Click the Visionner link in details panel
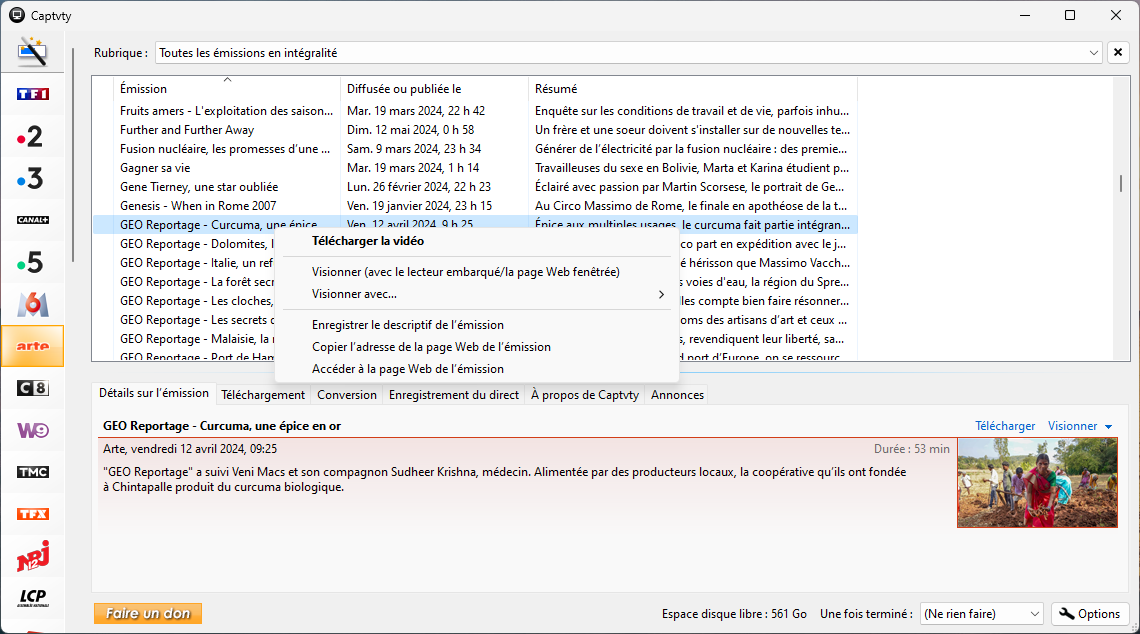Viewport: 1140px width, 634px height. tap(1072, 426)
